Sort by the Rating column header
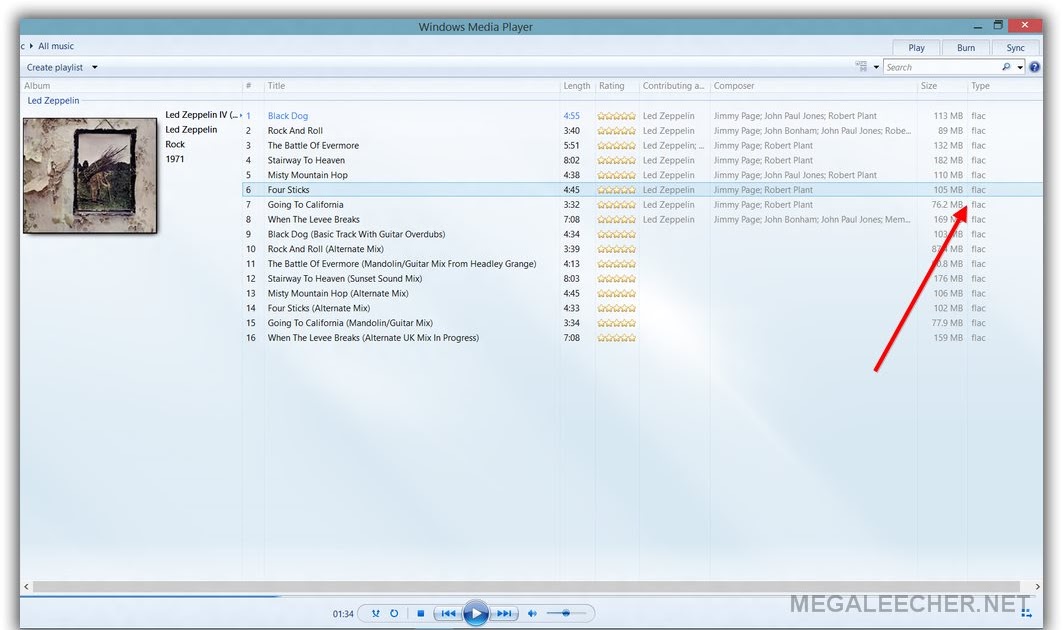Viewport: 1063px width, 630px height. [x=611, y=85]
